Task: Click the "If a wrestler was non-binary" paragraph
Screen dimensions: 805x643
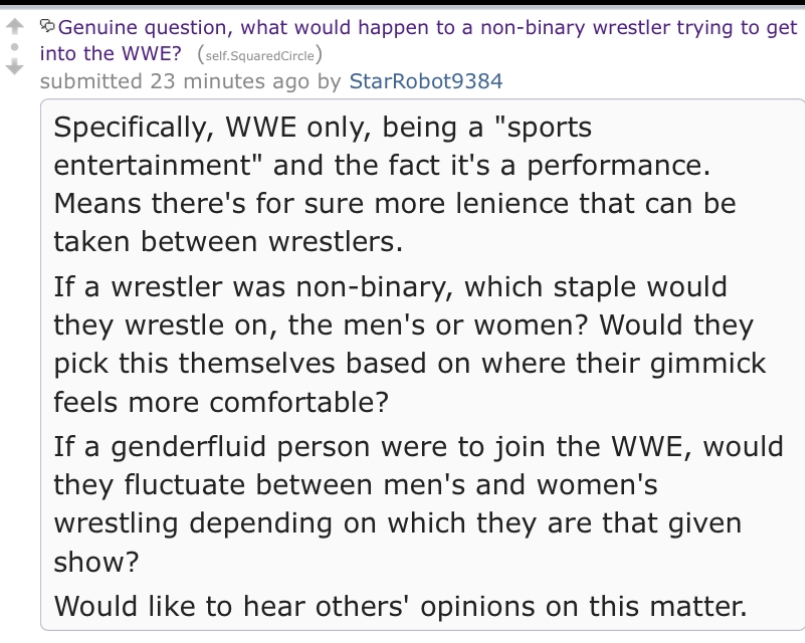Action: click(x=410, y=344)
